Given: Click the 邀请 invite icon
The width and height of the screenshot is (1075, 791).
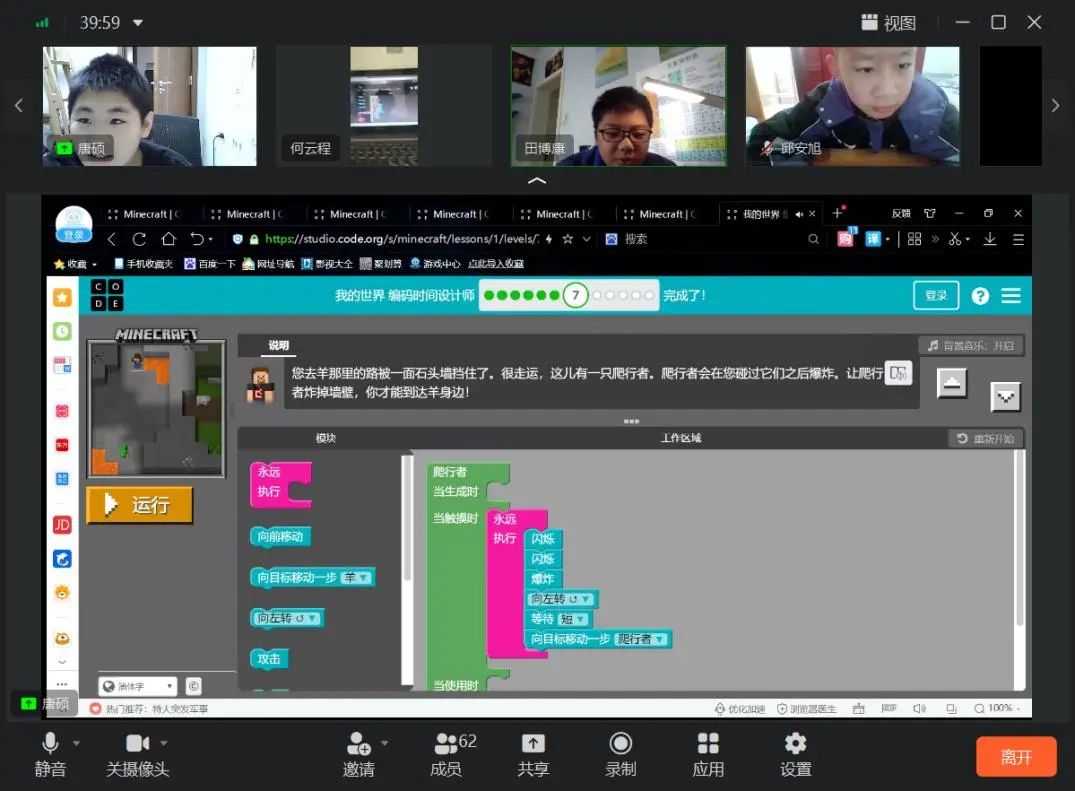Looking at the screenshot, I should pyautogui.click(x=358, y=744).
